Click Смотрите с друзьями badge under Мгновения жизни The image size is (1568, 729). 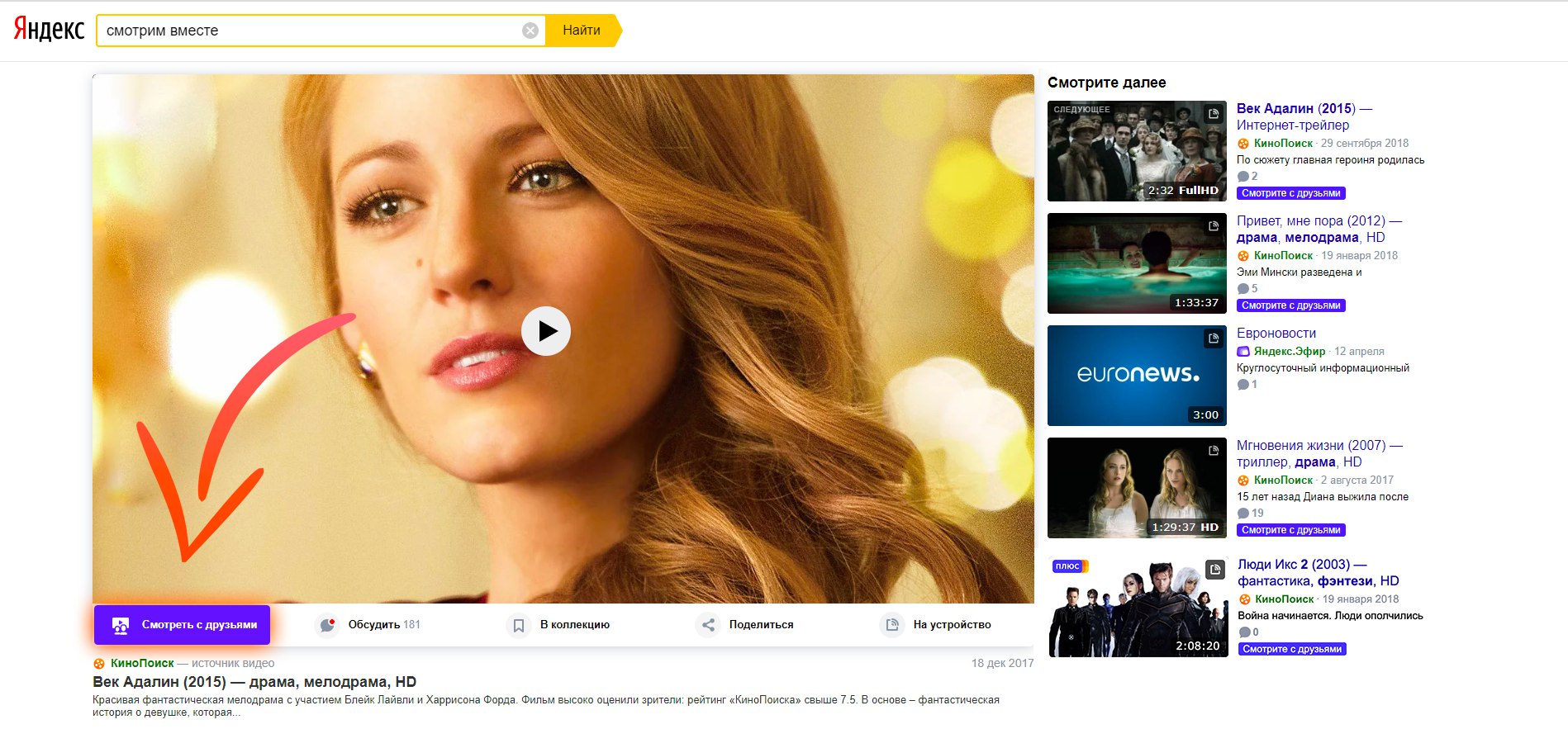click(x=1291, y=530)
